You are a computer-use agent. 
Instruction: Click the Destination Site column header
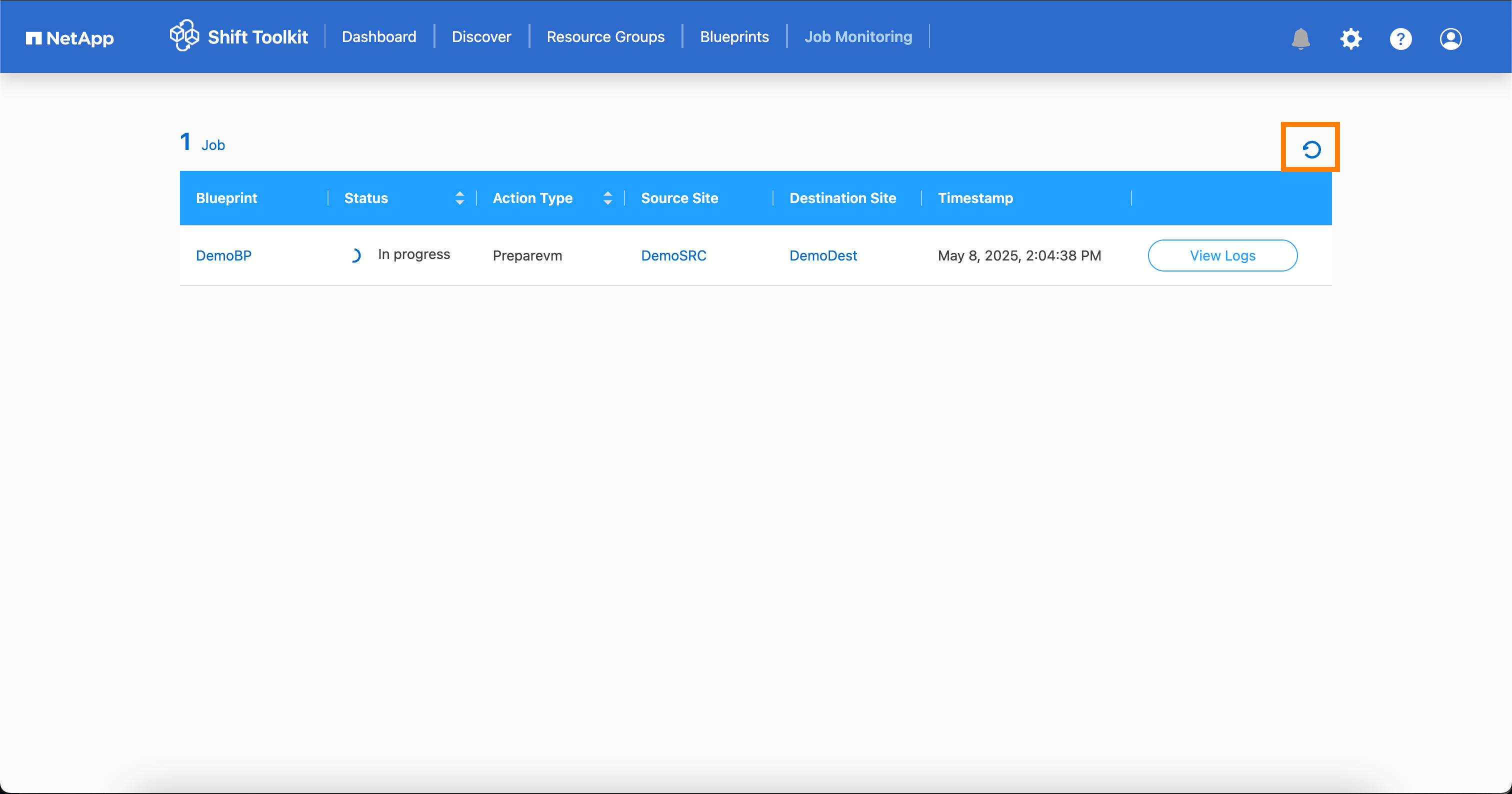click(842, 198)
